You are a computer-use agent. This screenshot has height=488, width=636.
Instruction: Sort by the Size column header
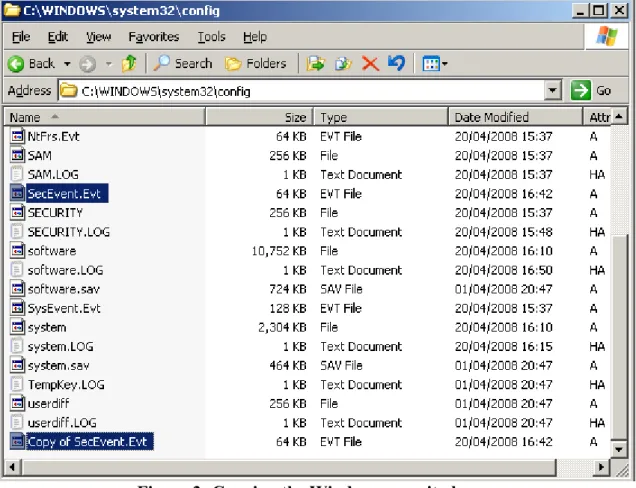coord(259,117)
